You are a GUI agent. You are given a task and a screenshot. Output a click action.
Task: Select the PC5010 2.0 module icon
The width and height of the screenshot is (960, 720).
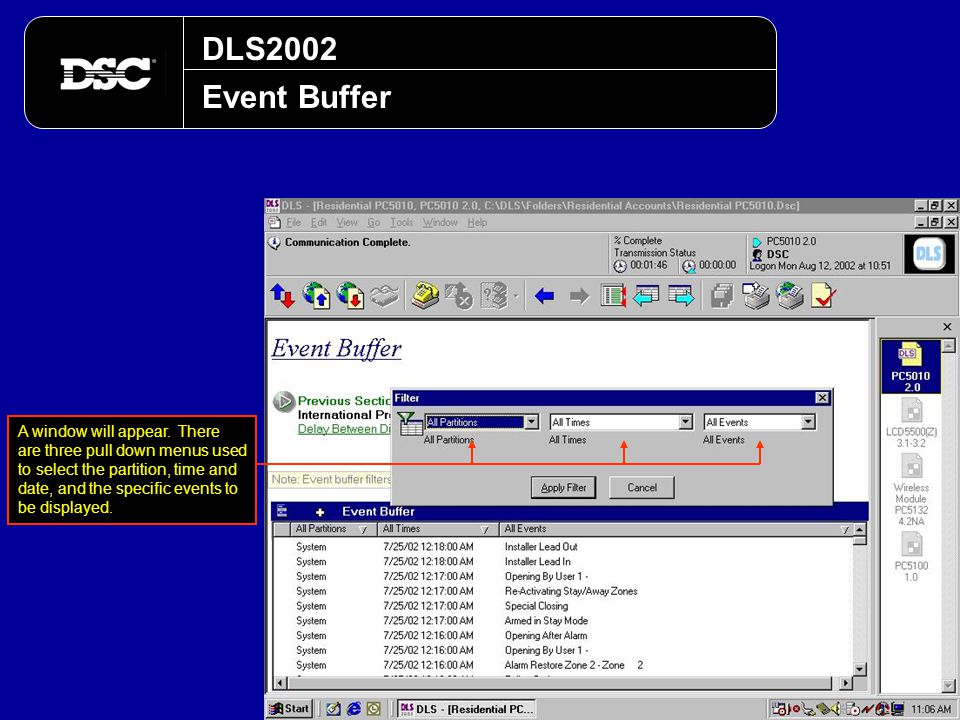(910, 366)
